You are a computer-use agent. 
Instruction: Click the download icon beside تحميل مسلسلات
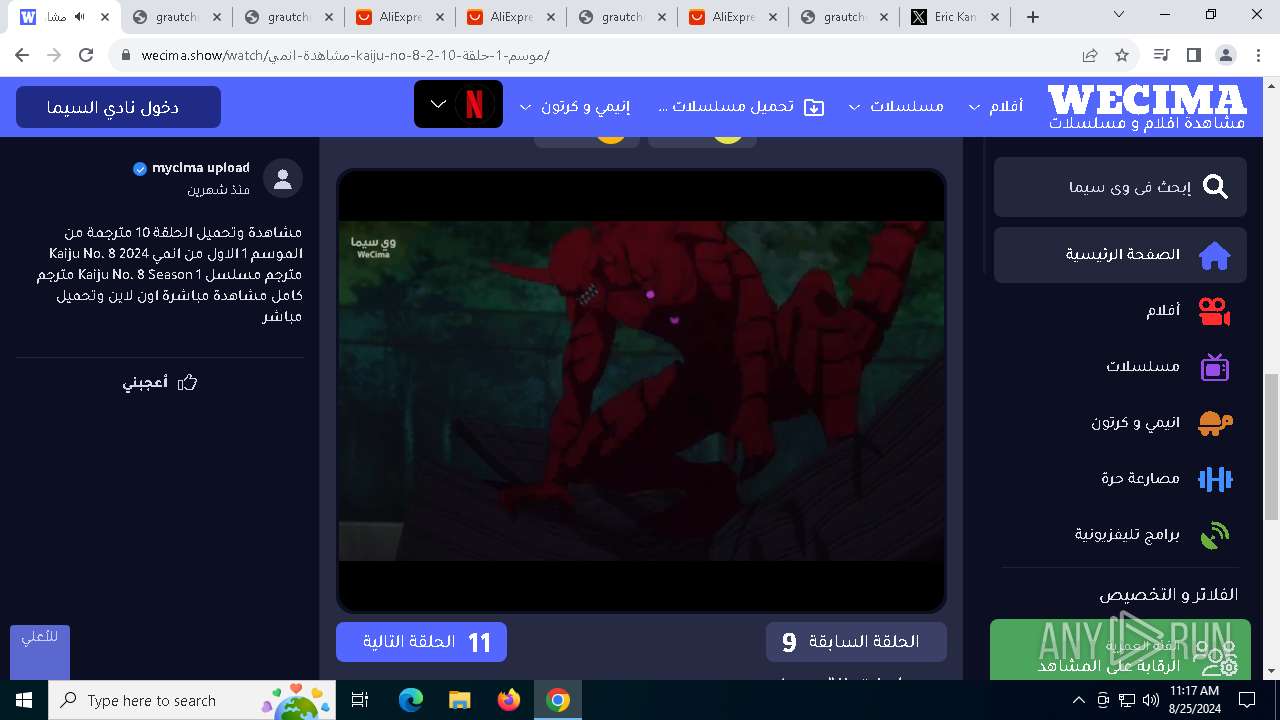tap(814, 106)
